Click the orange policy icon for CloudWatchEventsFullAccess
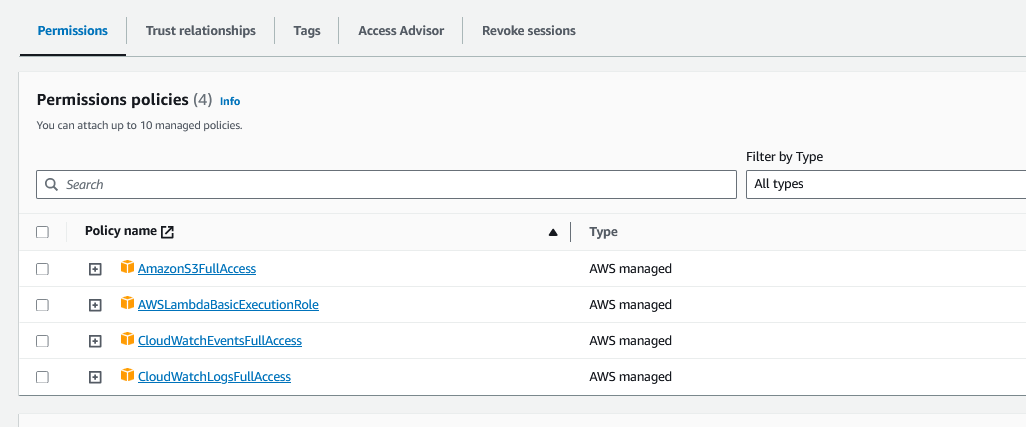The height and width of the screenshot is (427, 1026). coord(128,339)
